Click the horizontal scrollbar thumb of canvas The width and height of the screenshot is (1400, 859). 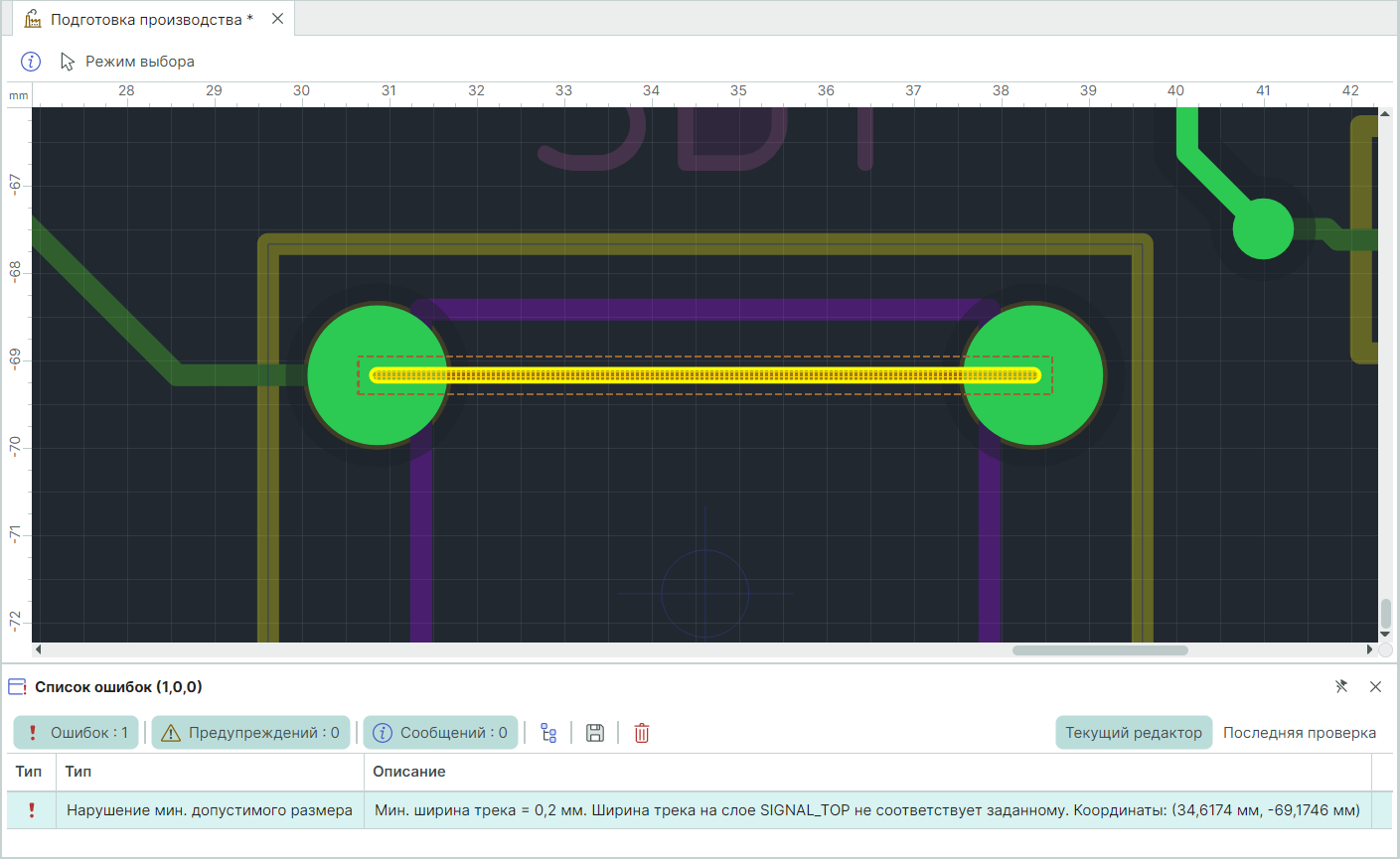(x=1099, y=650)
